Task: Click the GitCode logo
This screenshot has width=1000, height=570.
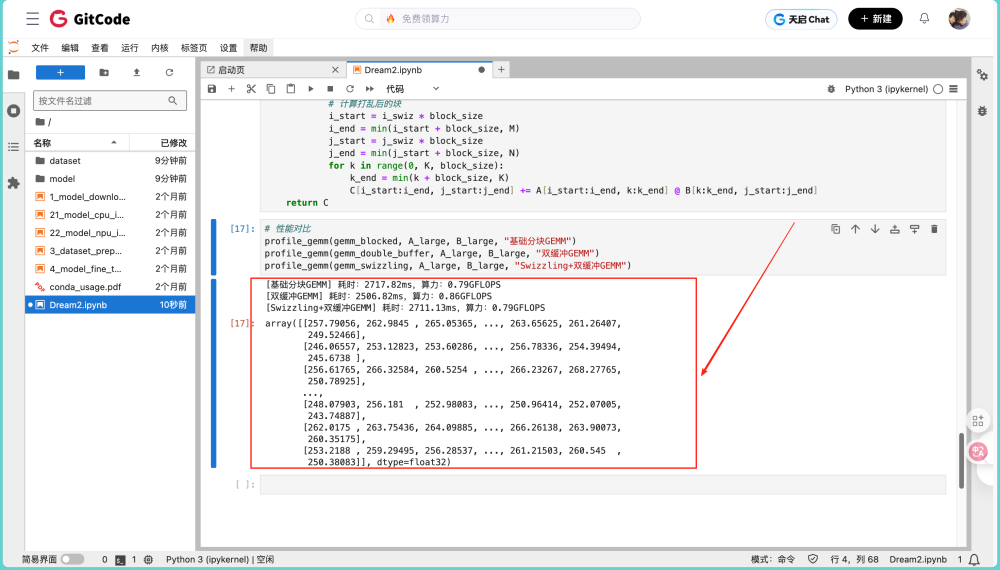Action: (x=90, y=19)
